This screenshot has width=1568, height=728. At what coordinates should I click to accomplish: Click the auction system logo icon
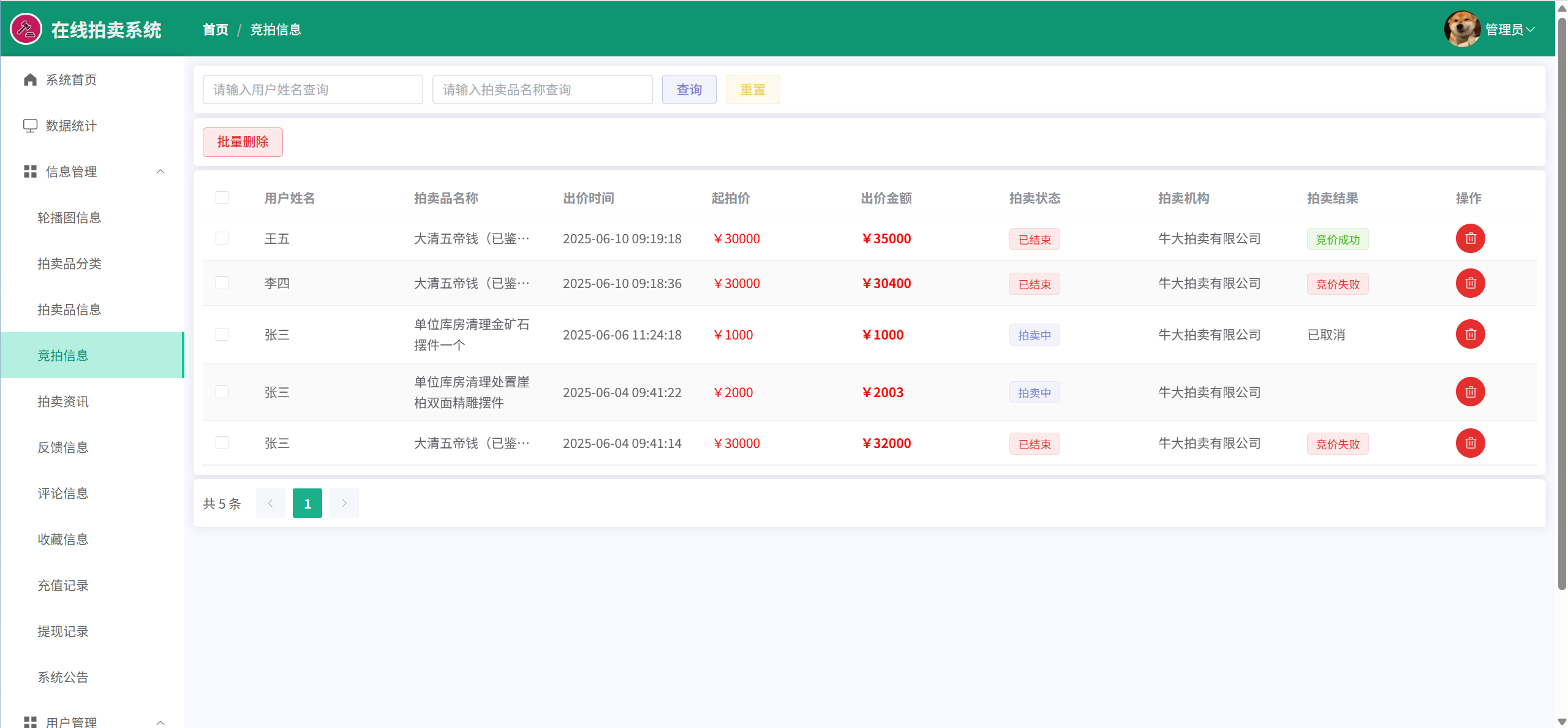[26, 29]
